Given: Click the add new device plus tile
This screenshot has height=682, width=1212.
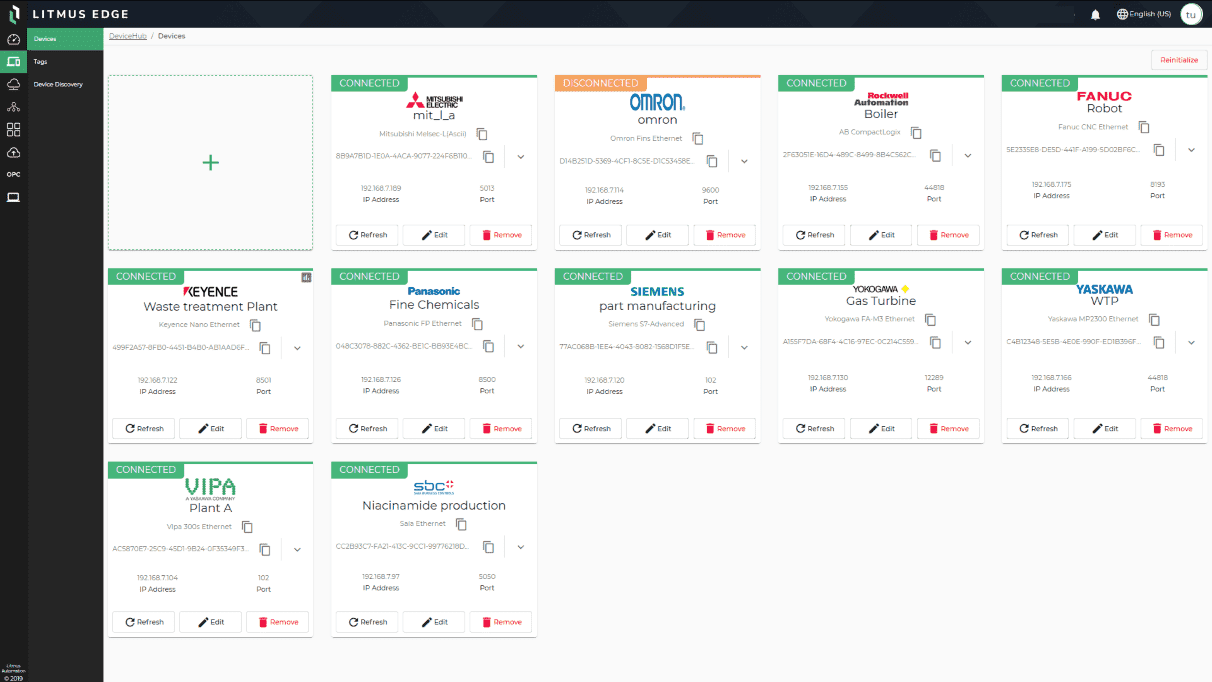Looking at the screenshot, I should pyautogui.click(x=210, y=163).
